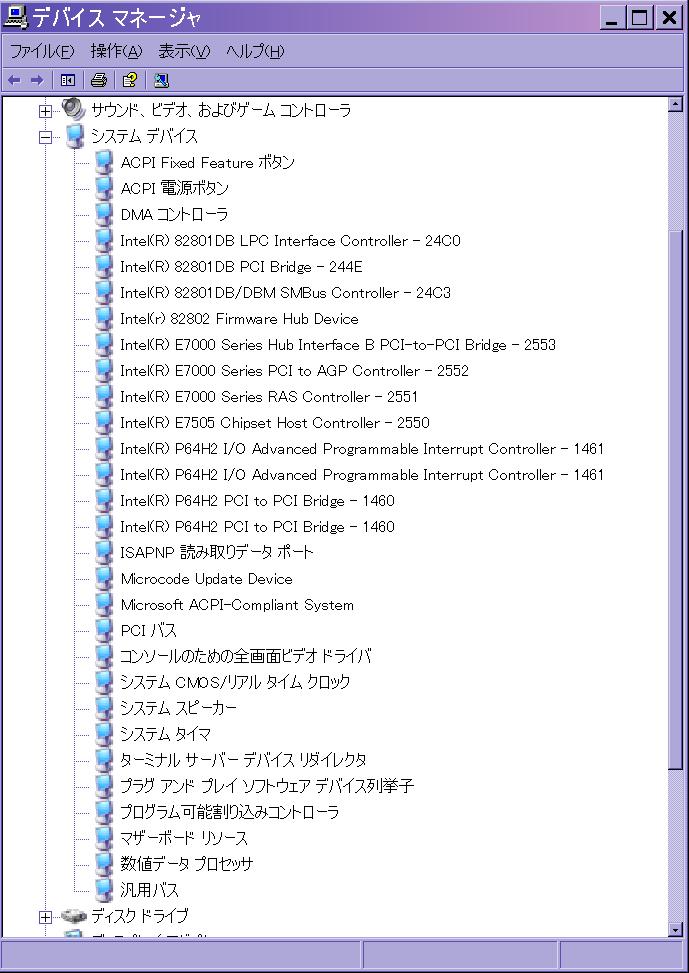The width and height of the screenshot is (689, 973).
Task: Select E7000 Series PCI to AGP Controller - 2552
Action: (294, 371)
